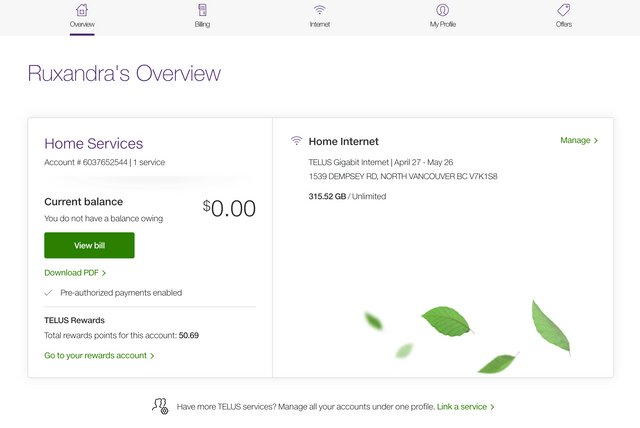The image size is (640, 428).
Task: Open the Offers tab label
Action: click(x=564, y=24)
